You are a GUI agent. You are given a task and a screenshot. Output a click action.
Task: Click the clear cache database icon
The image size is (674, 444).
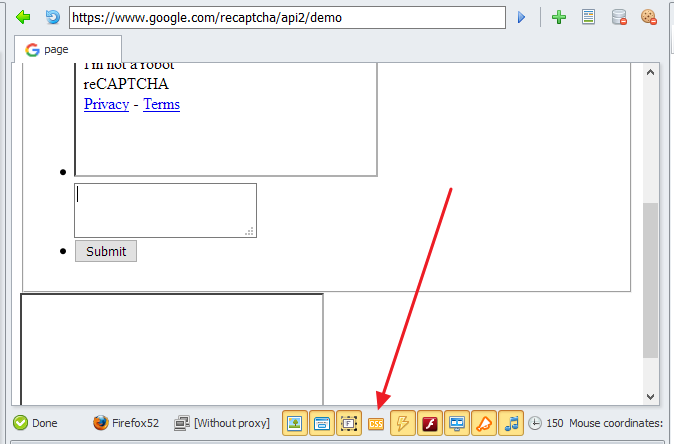point(619,17)
